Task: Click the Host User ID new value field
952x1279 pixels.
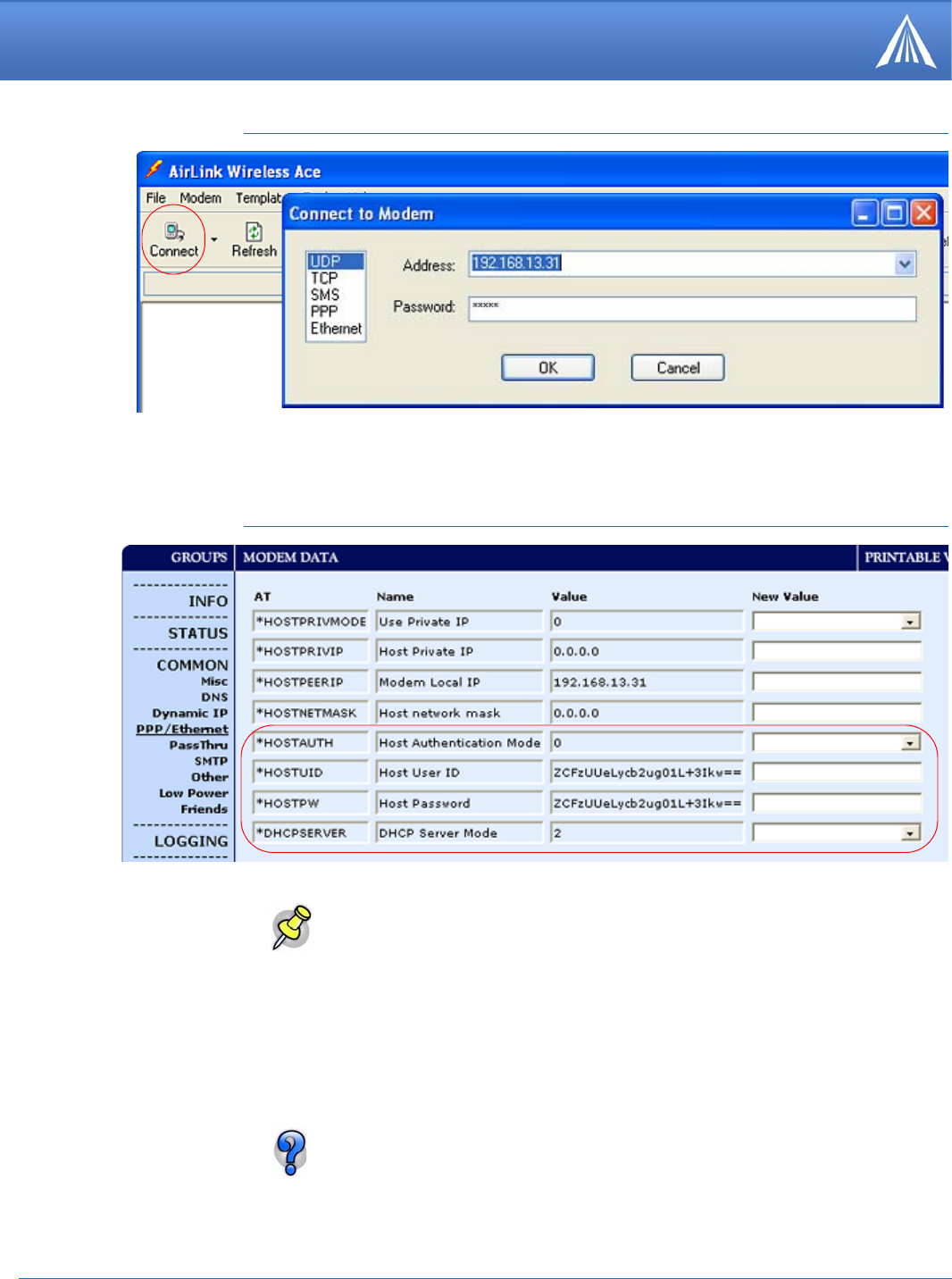Action: point(837,773)
